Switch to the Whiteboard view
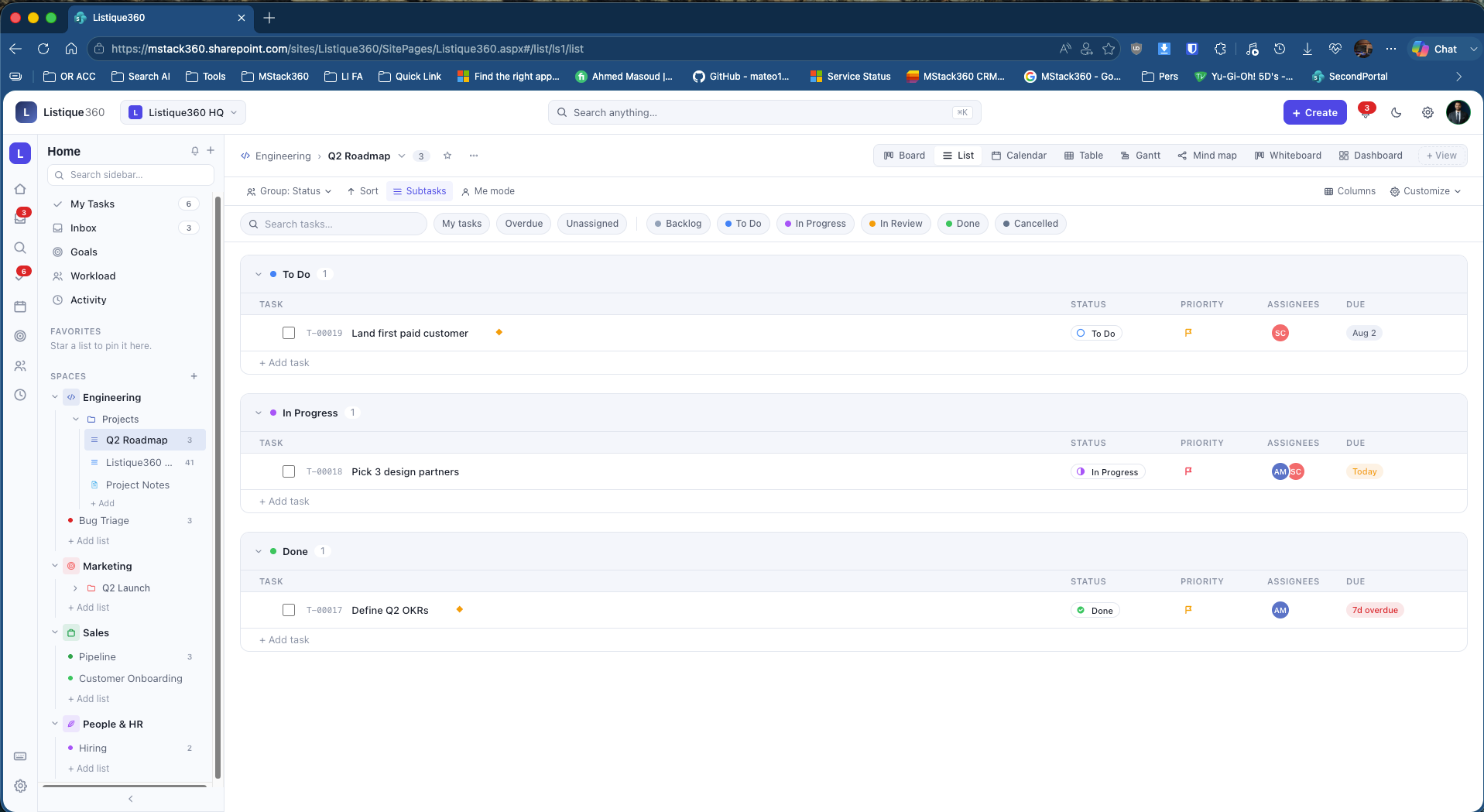The image size is (1484, 812). tap(1288, 156)
